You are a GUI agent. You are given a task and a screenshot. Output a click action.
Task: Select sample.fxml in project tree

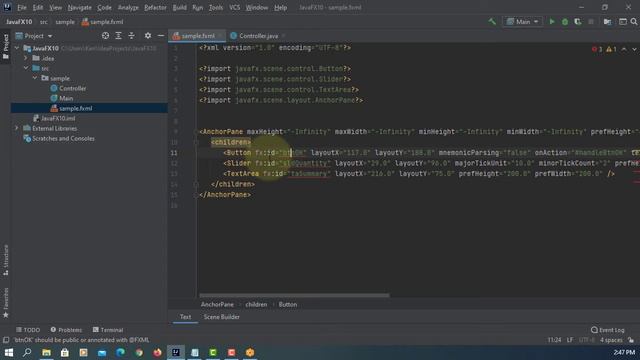click(76, 108)
